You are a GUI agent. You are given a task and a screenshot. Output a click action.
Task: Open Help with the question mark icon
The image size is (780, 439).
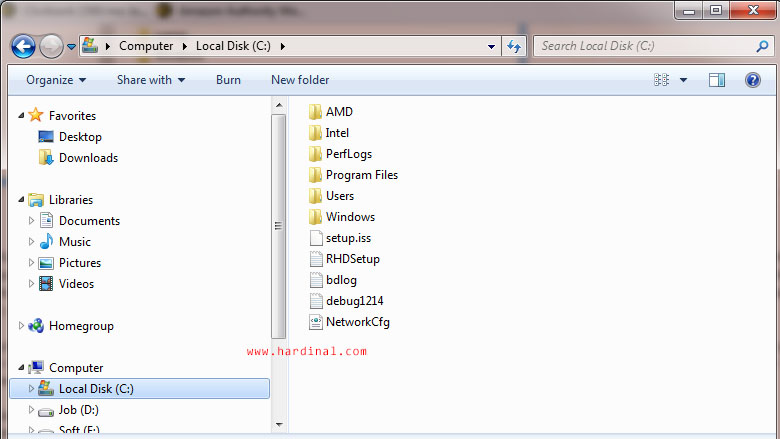coord(753,80)
